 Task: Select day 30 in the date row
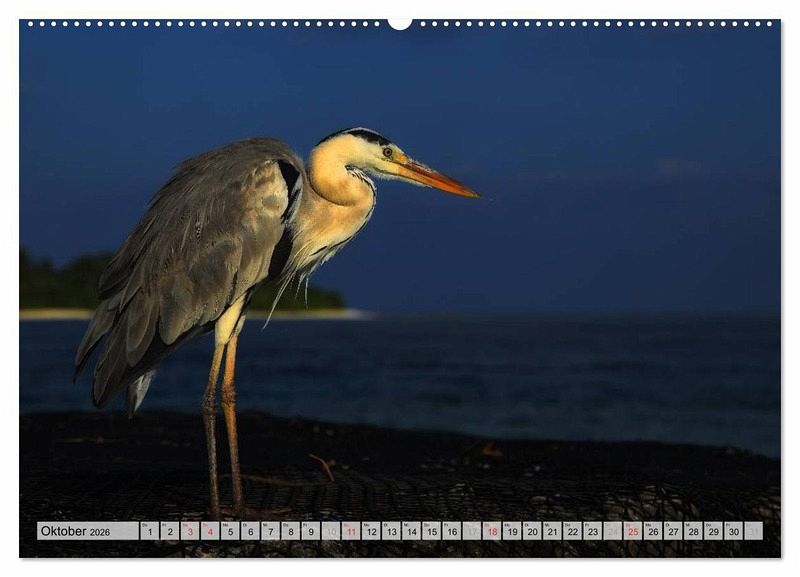click(x=733, y=531)
